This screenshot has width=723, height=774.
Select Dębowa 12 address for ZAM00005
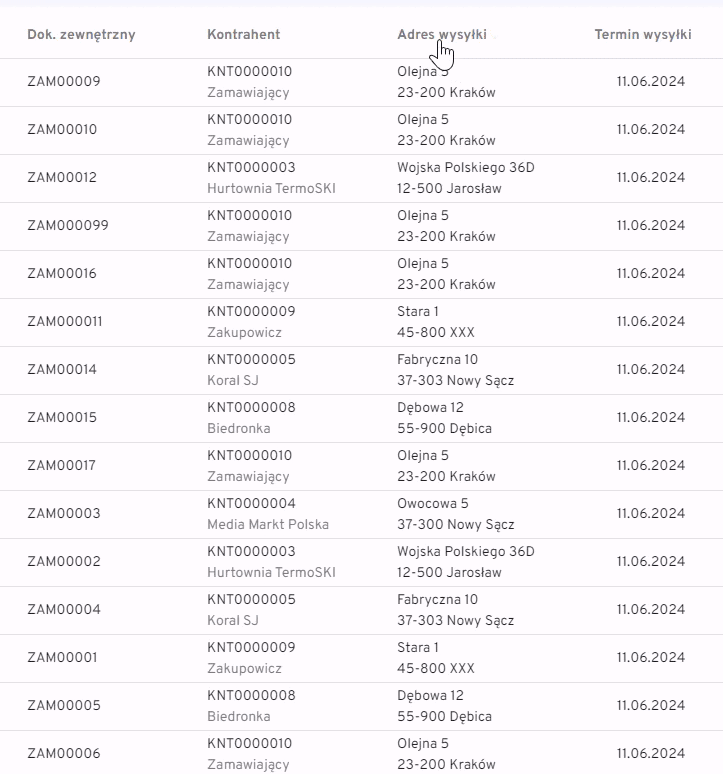point(430,696)
